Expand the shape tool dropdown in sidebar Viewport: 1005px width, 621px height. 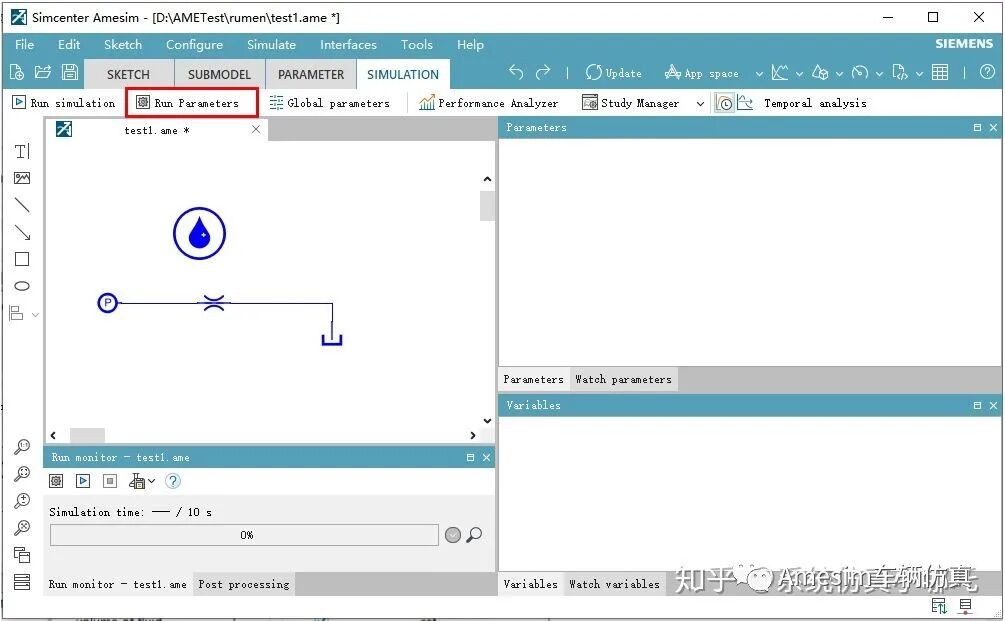coord(36,313)
